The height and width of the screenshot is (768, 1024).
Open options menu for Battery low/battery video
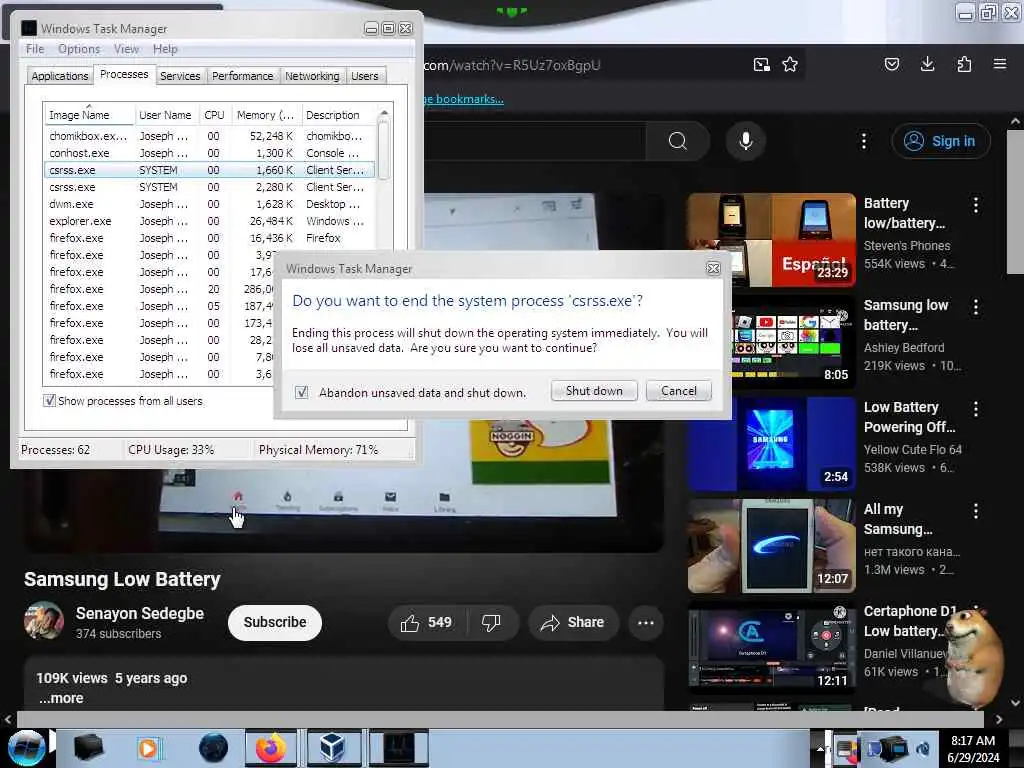[x=976, y=205]
